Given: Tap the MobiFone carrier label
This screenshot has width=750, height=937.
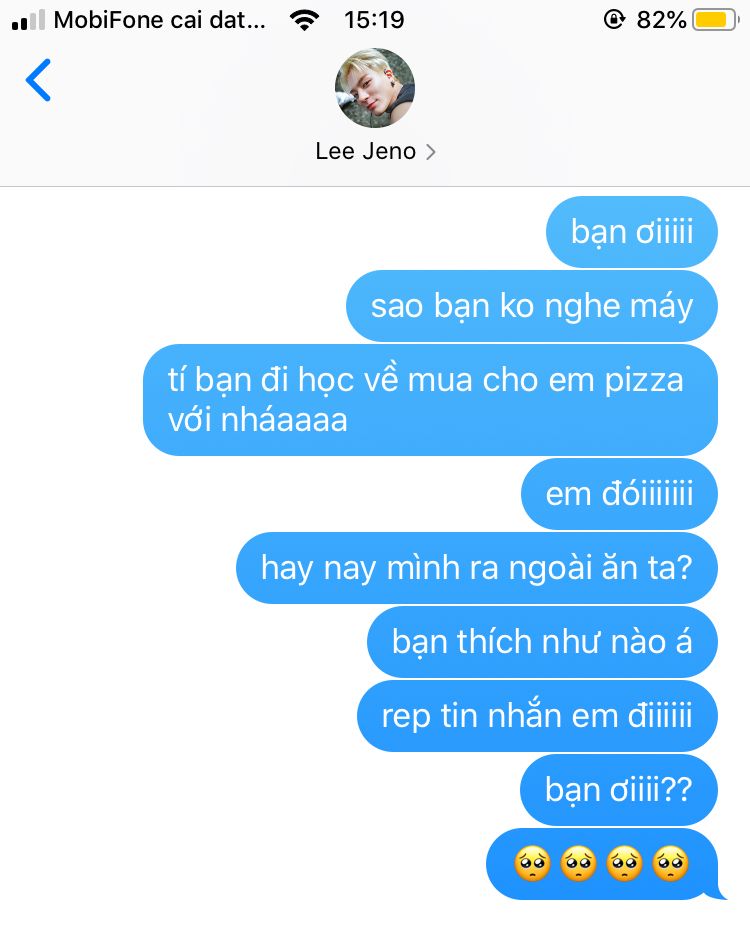Looking at the screenshot, I should [160, 20].
